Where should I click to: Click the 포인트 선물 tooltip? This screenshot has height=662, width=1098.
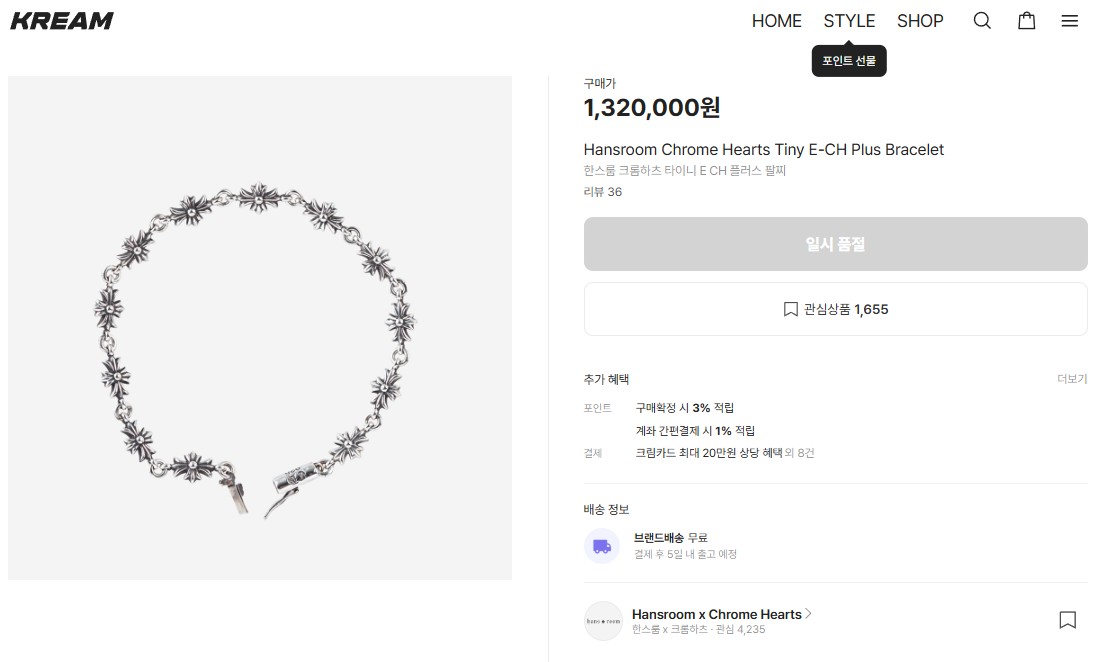tap(848, 61)
